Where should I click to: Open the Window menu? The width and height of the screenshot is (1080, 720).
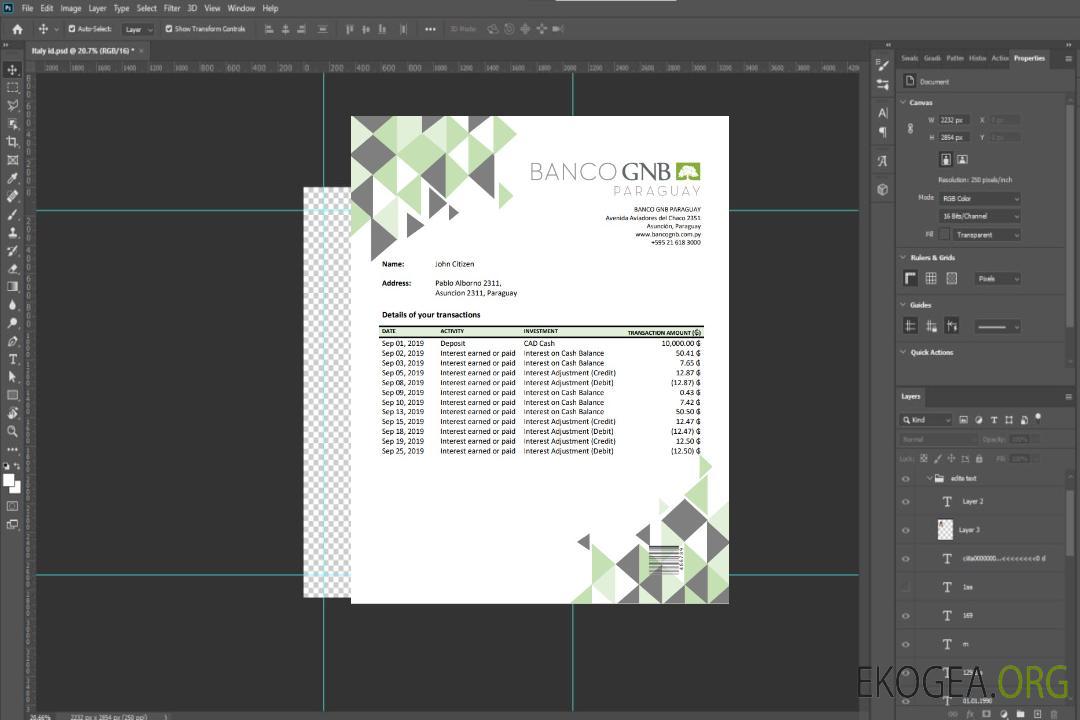[241, 8]
